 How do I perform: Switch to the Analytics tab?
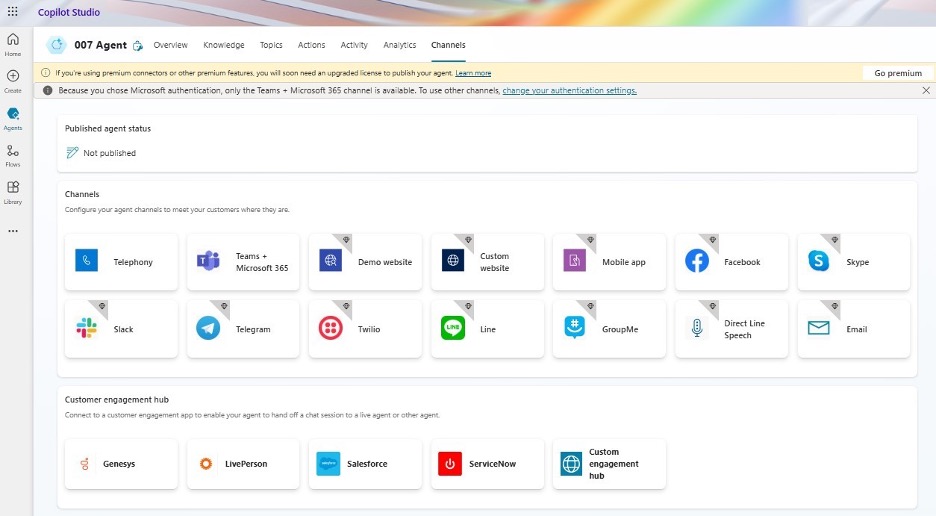click(x=399, y=45)
